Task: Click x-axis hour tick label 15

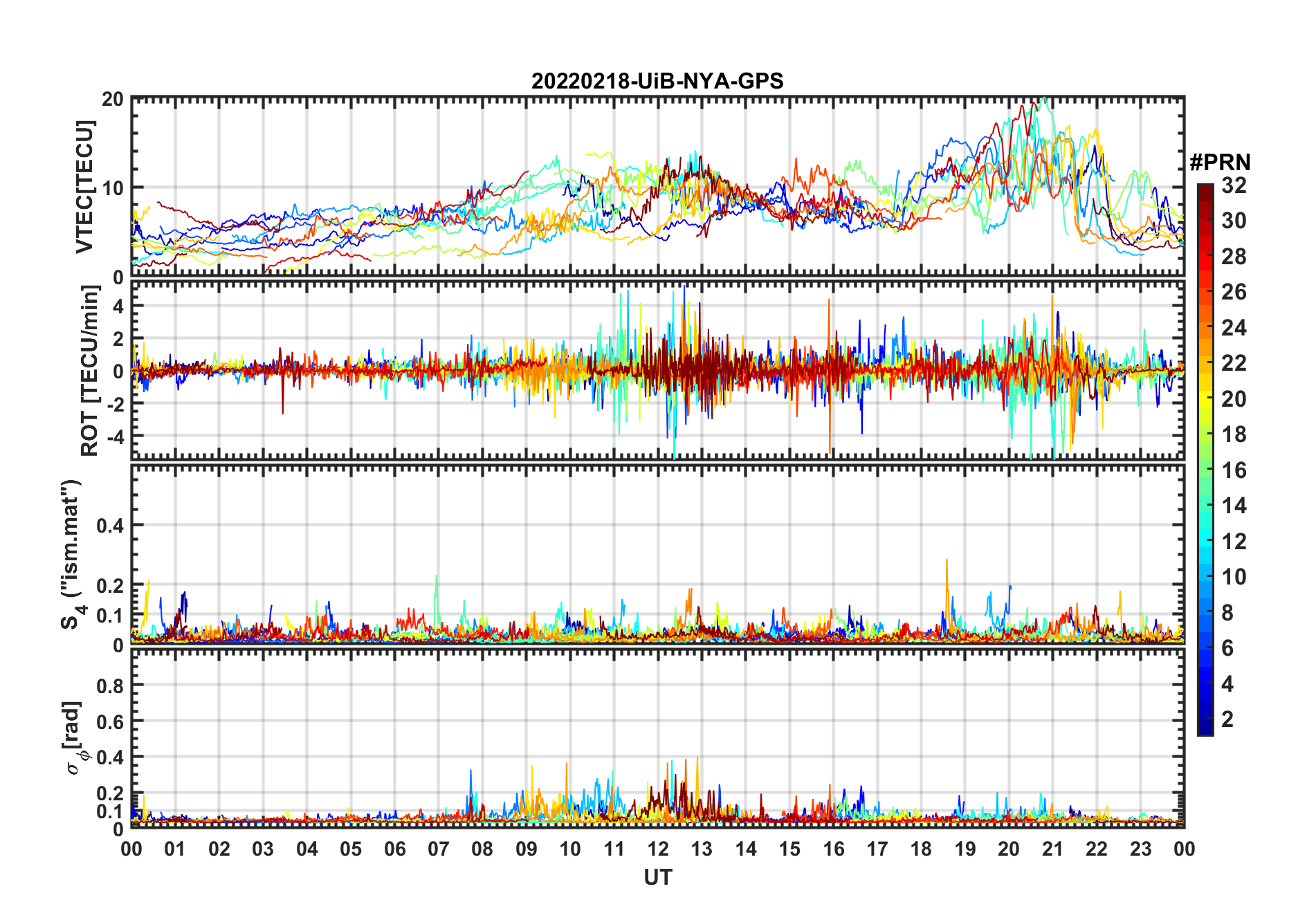Action: click(789, 849)
